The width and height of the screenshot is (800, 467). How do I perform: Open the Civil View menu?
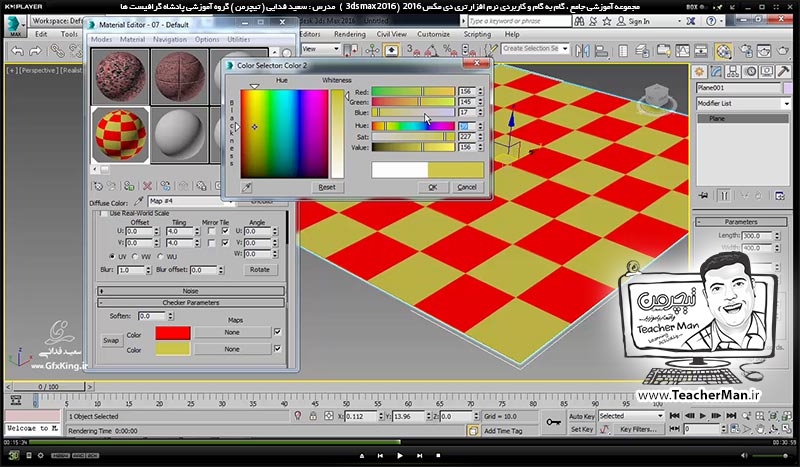[391, 34]
